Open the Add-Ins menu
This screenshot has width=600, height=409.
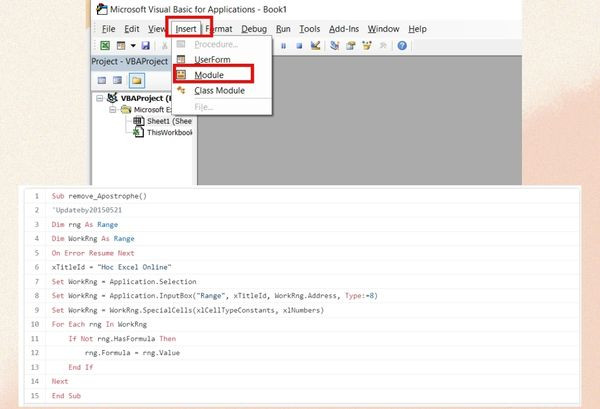(344, 29)
